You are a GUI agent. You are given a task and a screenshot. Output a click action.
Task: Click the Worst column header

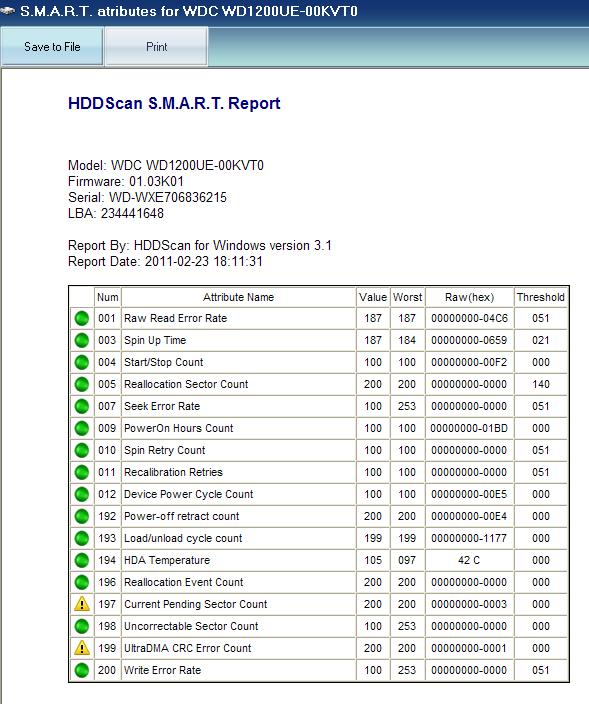[407, 297]
